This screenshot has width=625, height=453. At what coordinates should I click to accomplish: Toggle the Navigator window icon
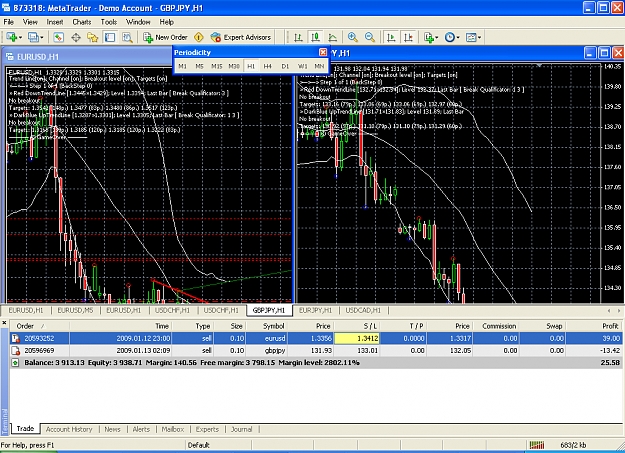tap(93, 37)
